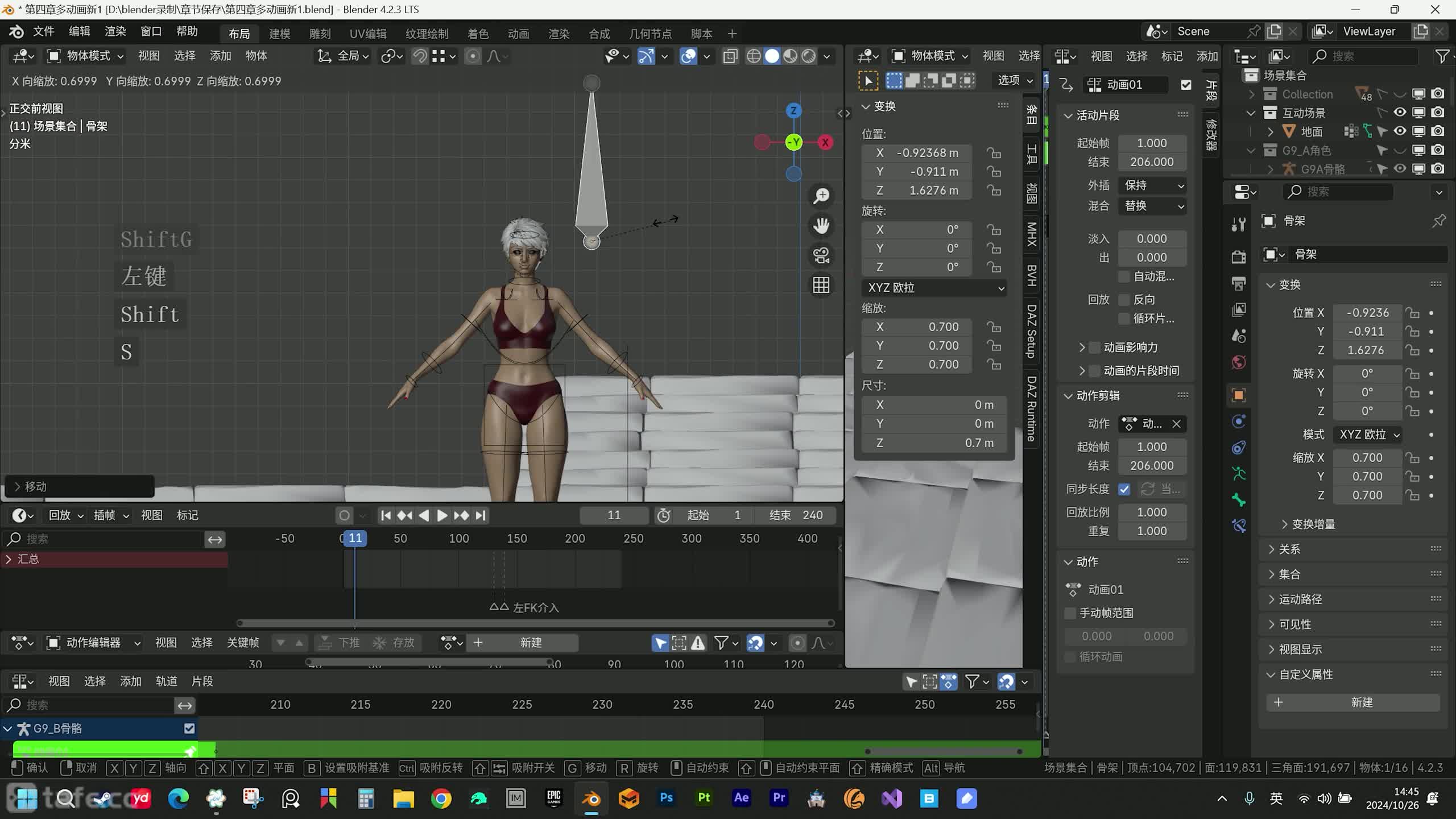Click the 新建 action button
This screenshot has width=1456, height=819.
(524, 643)
